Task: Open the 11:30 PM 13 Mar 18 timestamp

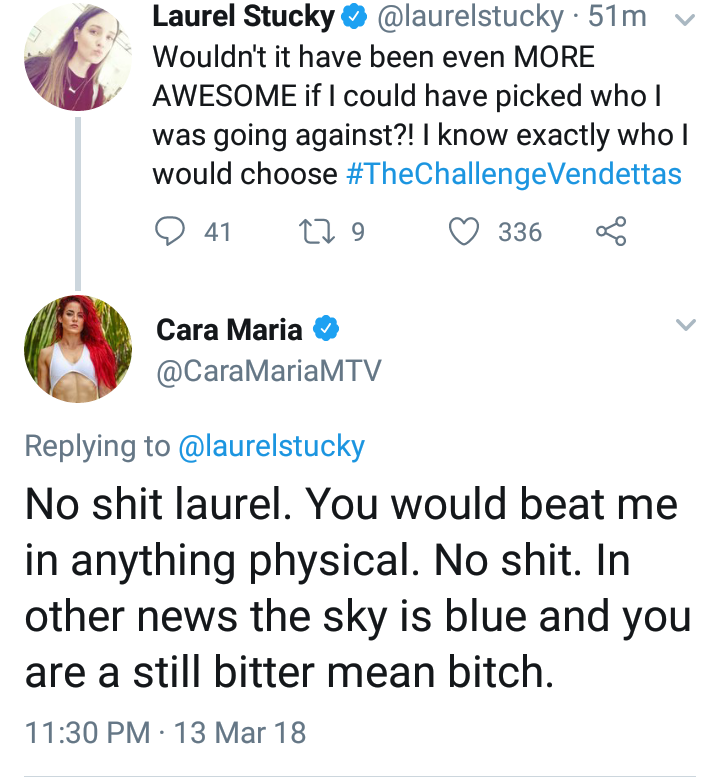Action: (165, 733)
